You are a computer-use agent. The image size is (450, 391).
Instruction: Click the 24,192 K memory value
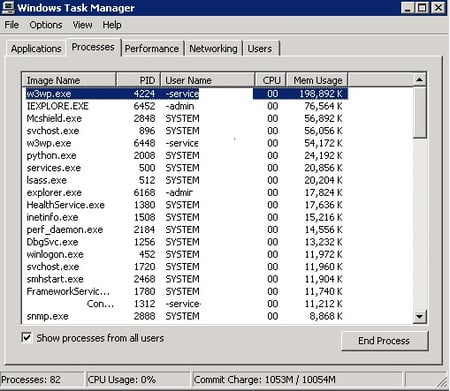[x=323, y=155]
